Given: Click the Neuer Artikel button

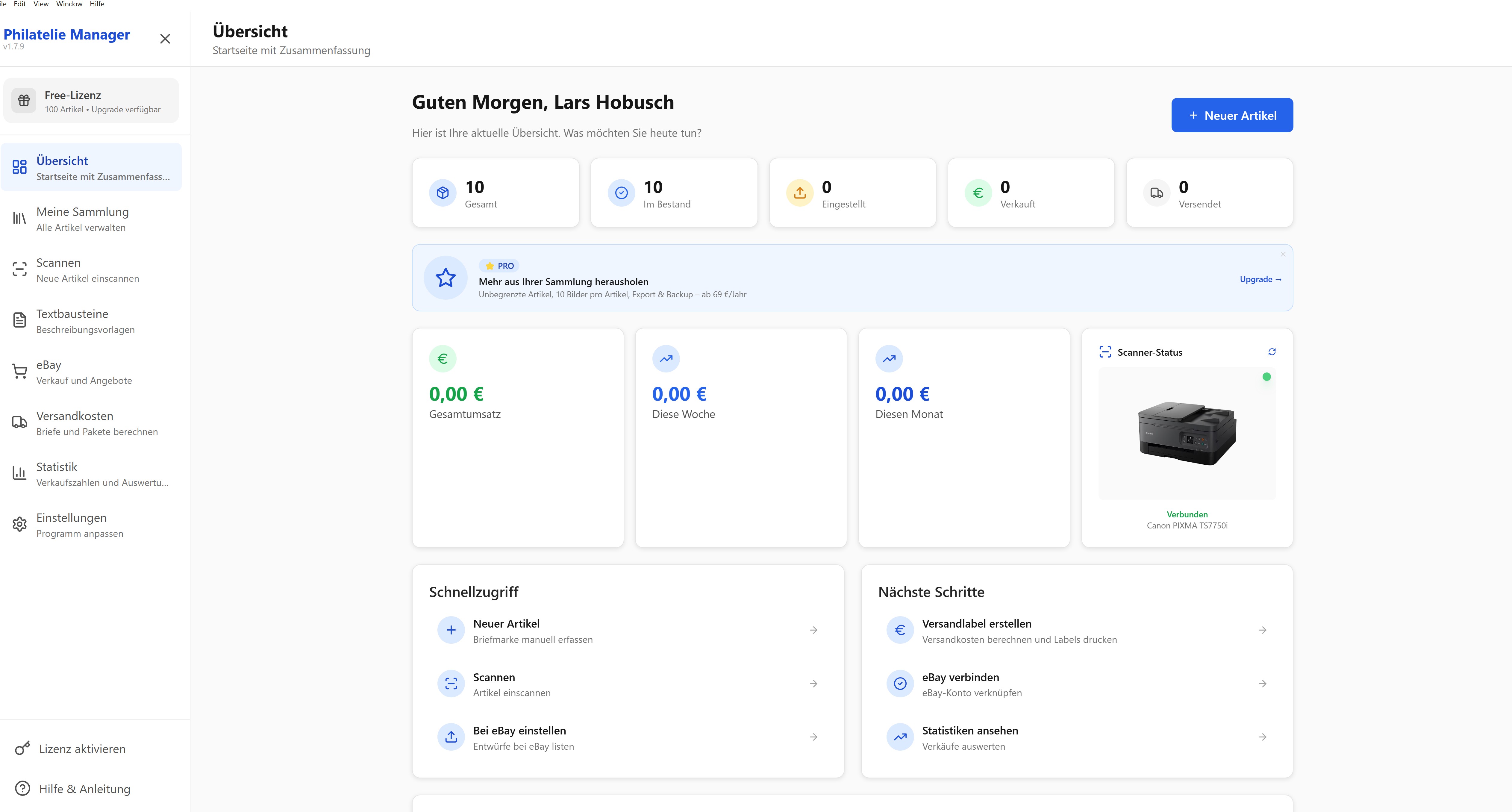Looking at the screenshot, I should pos(1231,116).
